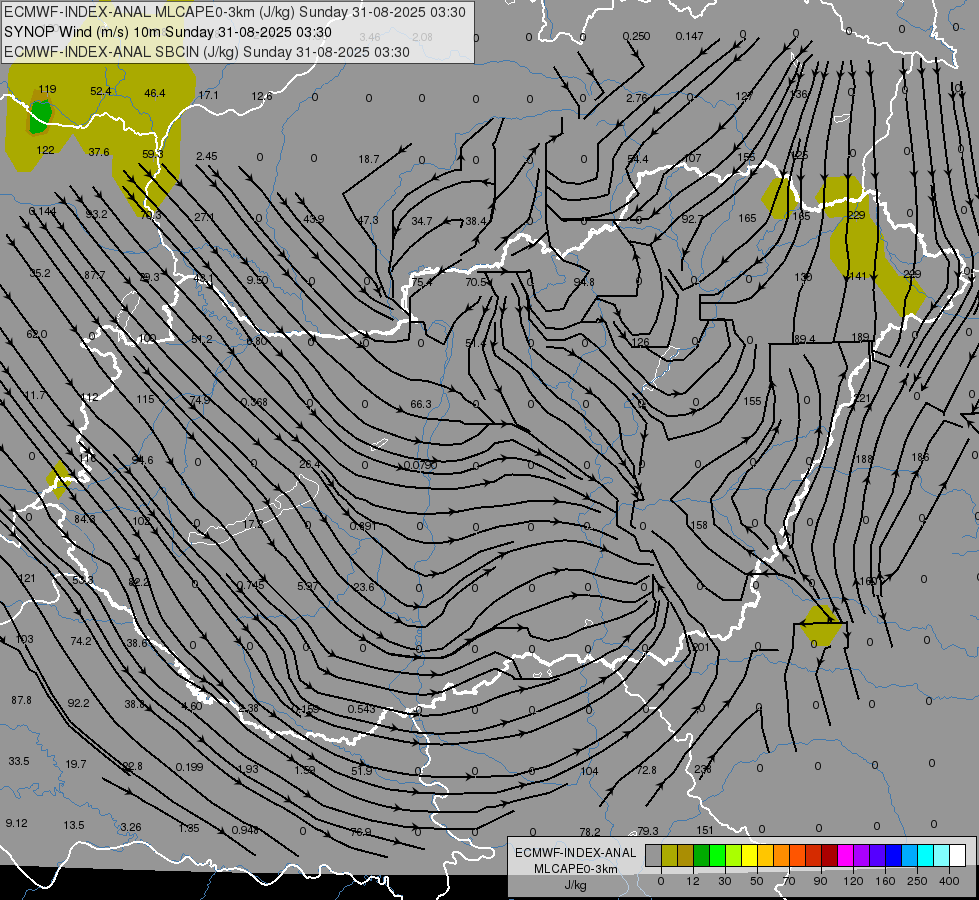Select the map value 221
This screenshot has width=979, height=900.
coord(862,398)
